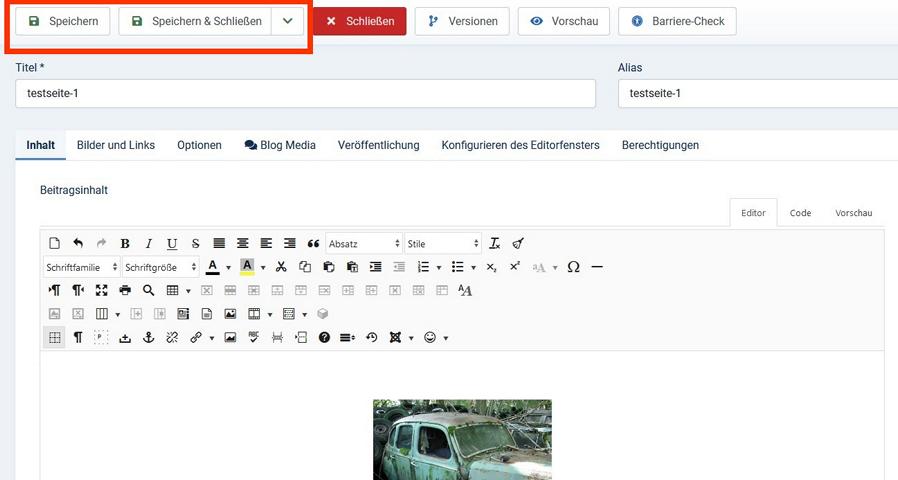Toggle fullscreen editor mode
This screenshot has width=898, height=480.
point(101,290)
